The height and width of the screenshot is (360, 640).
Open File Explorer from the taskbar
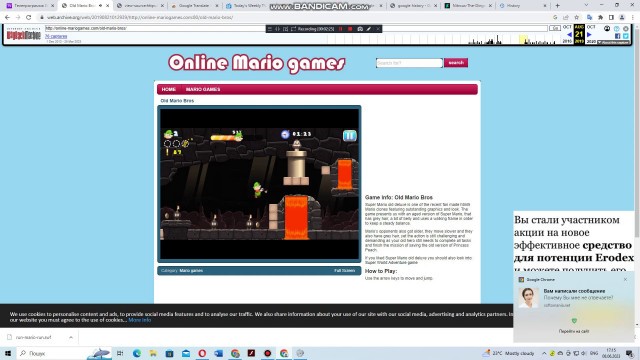click(153, 353)
